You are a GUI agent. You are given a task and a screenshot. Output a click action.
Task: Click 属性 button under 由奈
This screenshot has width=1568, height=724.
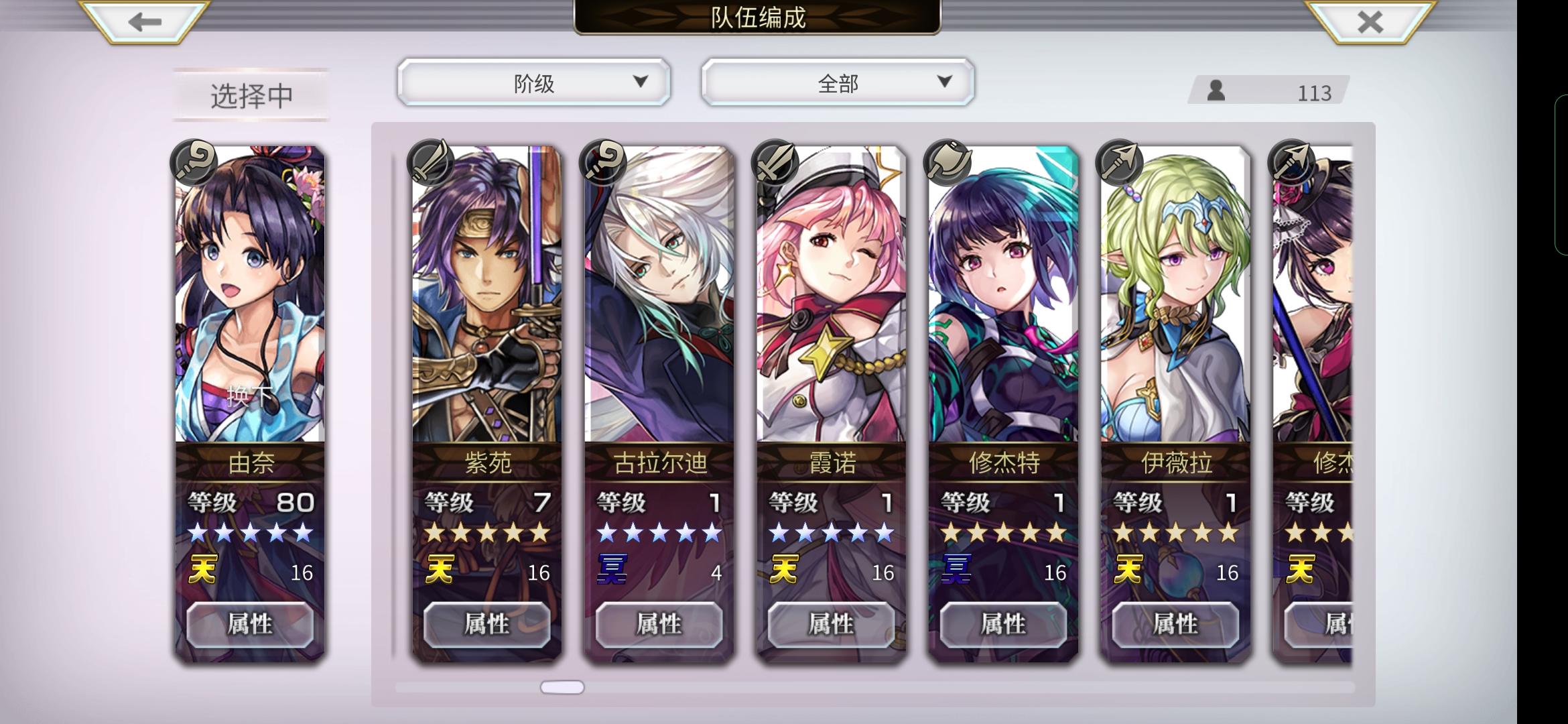tap(250, 624)
